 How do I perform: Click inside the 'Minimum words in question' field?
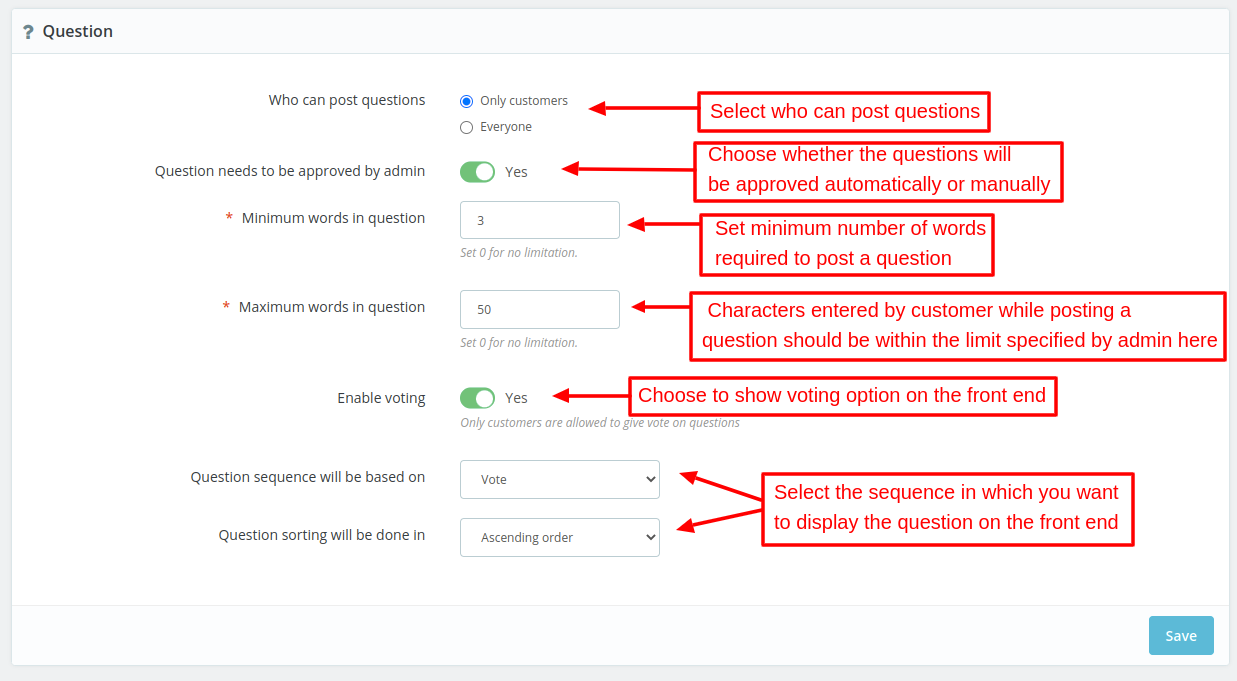539,219
